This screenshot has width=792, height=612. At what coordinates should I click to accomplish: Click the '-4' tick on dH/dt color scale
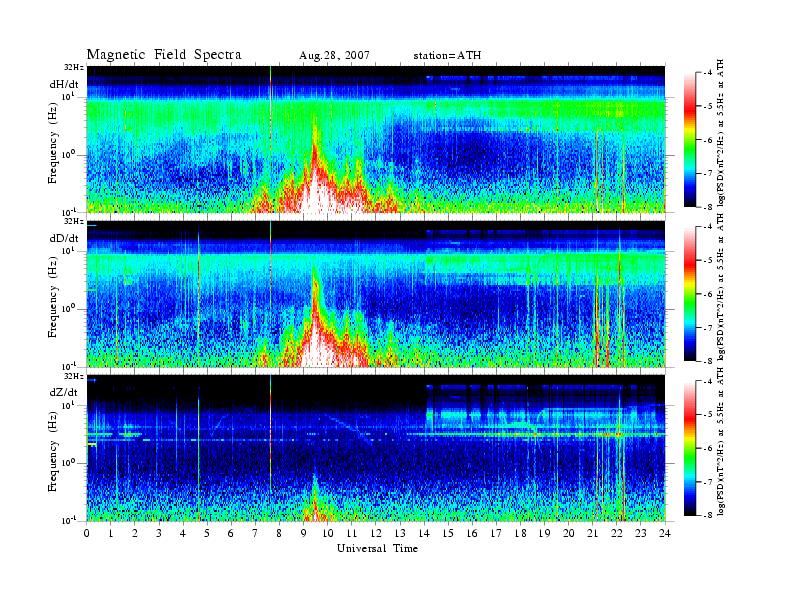pos(708,73)
